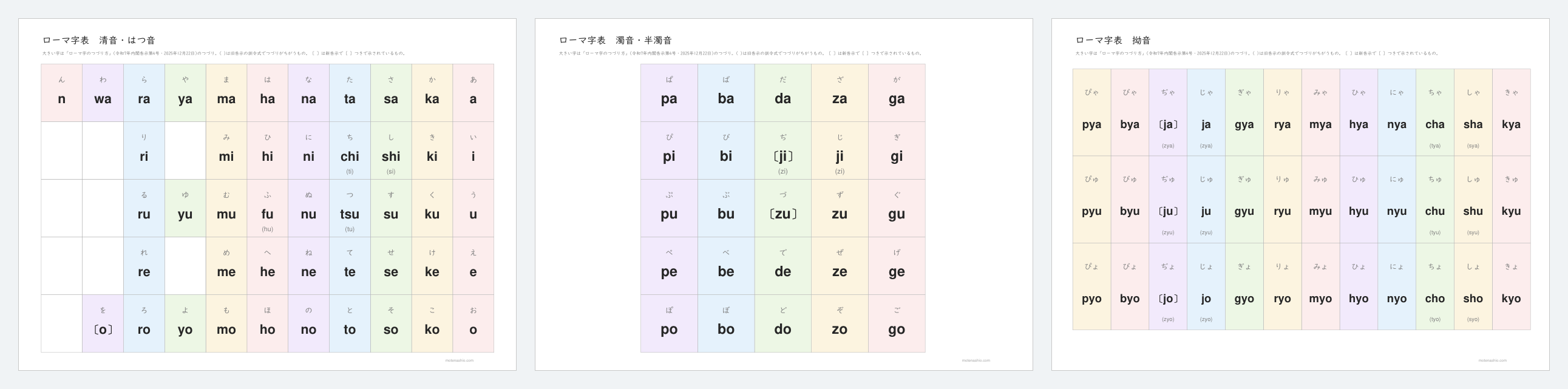Click the 'ji' cell under 'za'

click(840, 151)
